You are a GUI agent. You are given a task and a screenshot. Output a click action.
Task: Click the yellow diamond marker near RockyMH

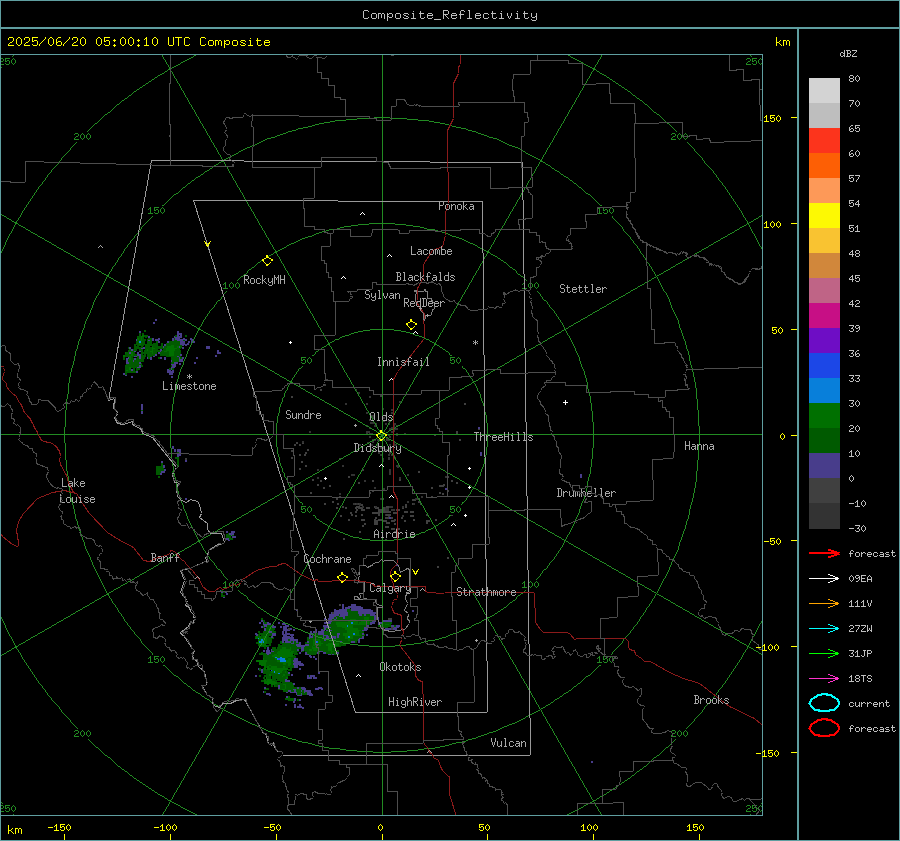(x=267, y=261)
